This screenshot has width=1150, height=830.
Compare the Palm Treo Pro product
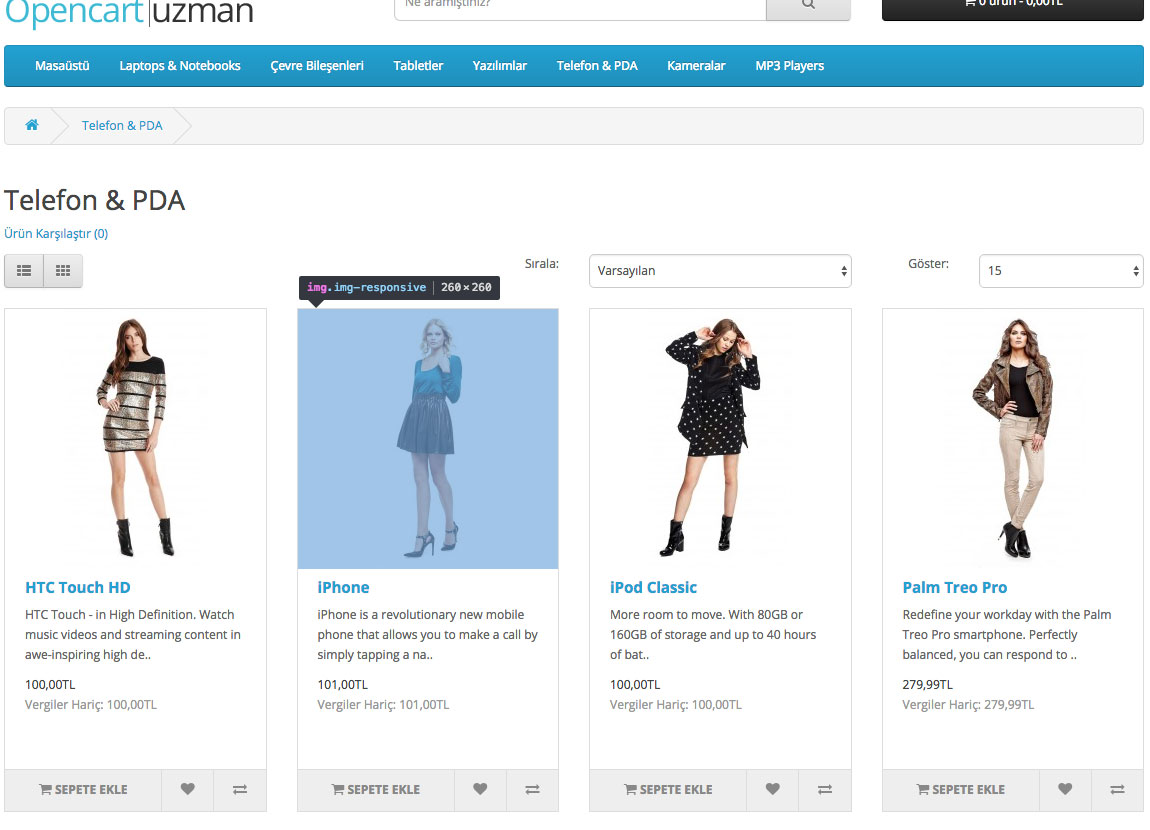[x=1117, y=789]
